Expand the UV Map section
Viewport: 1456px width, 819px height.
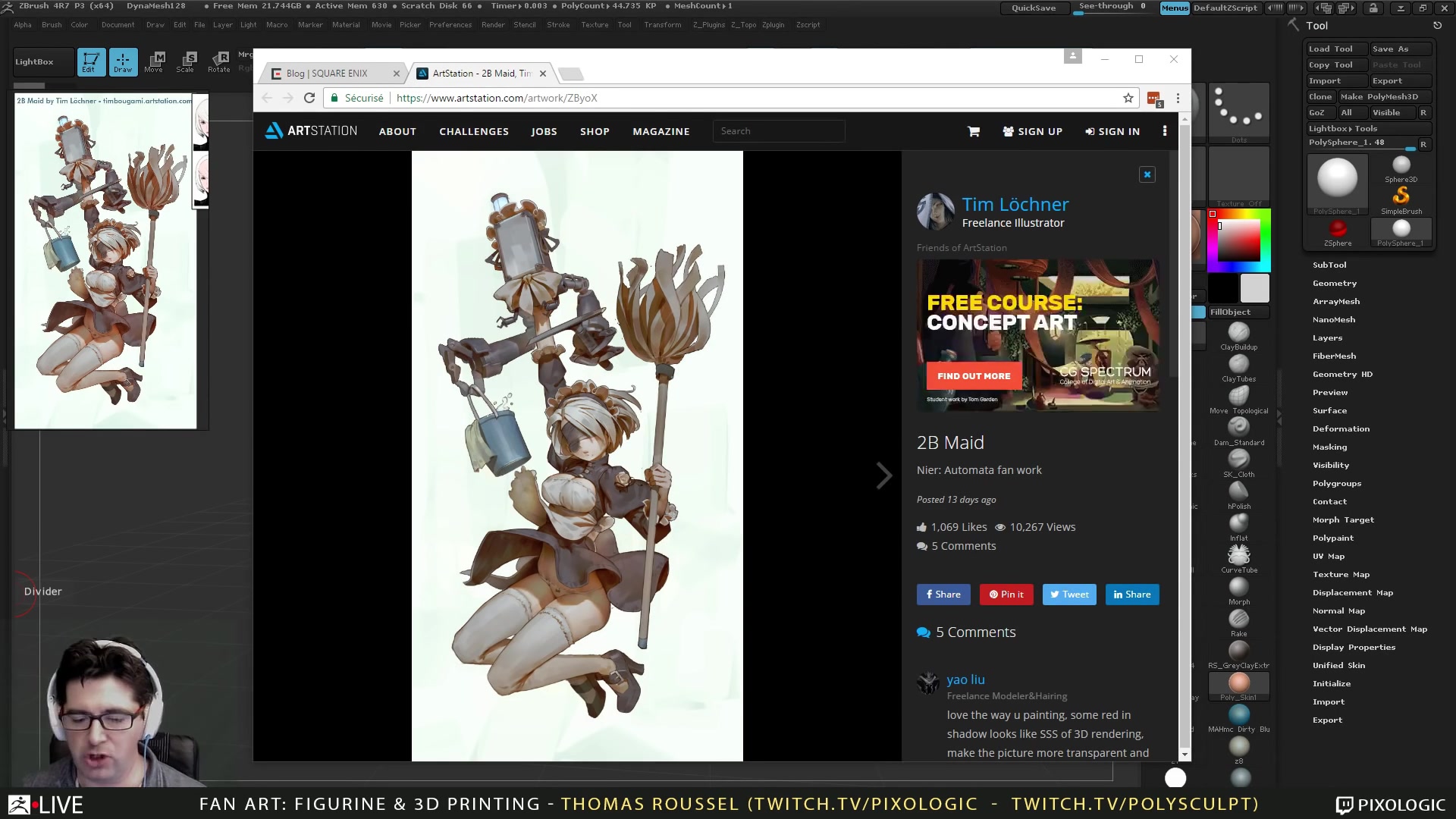pyautogui.click(x=1328, y=556)
